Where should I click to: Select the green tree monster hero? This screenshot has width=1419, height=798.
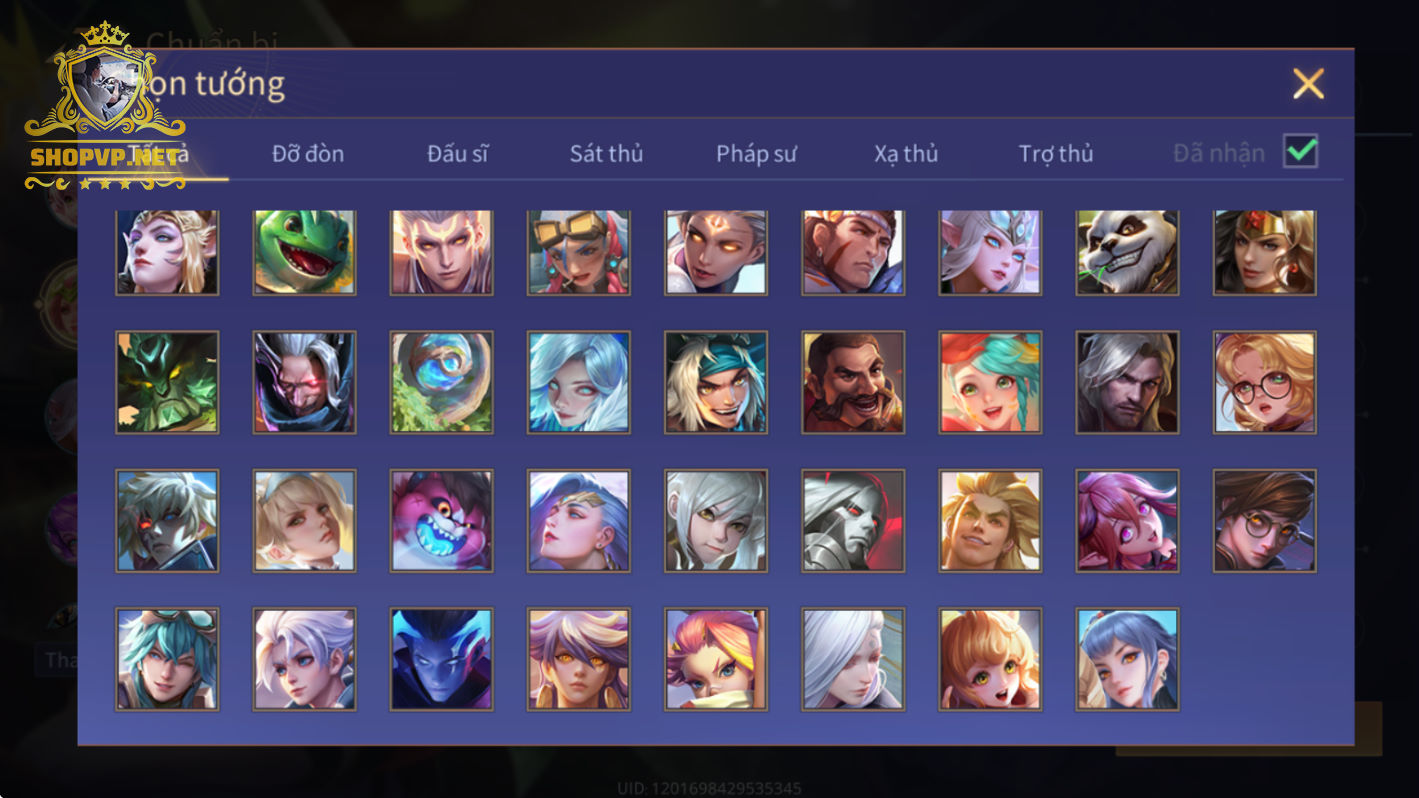(167, 382)
